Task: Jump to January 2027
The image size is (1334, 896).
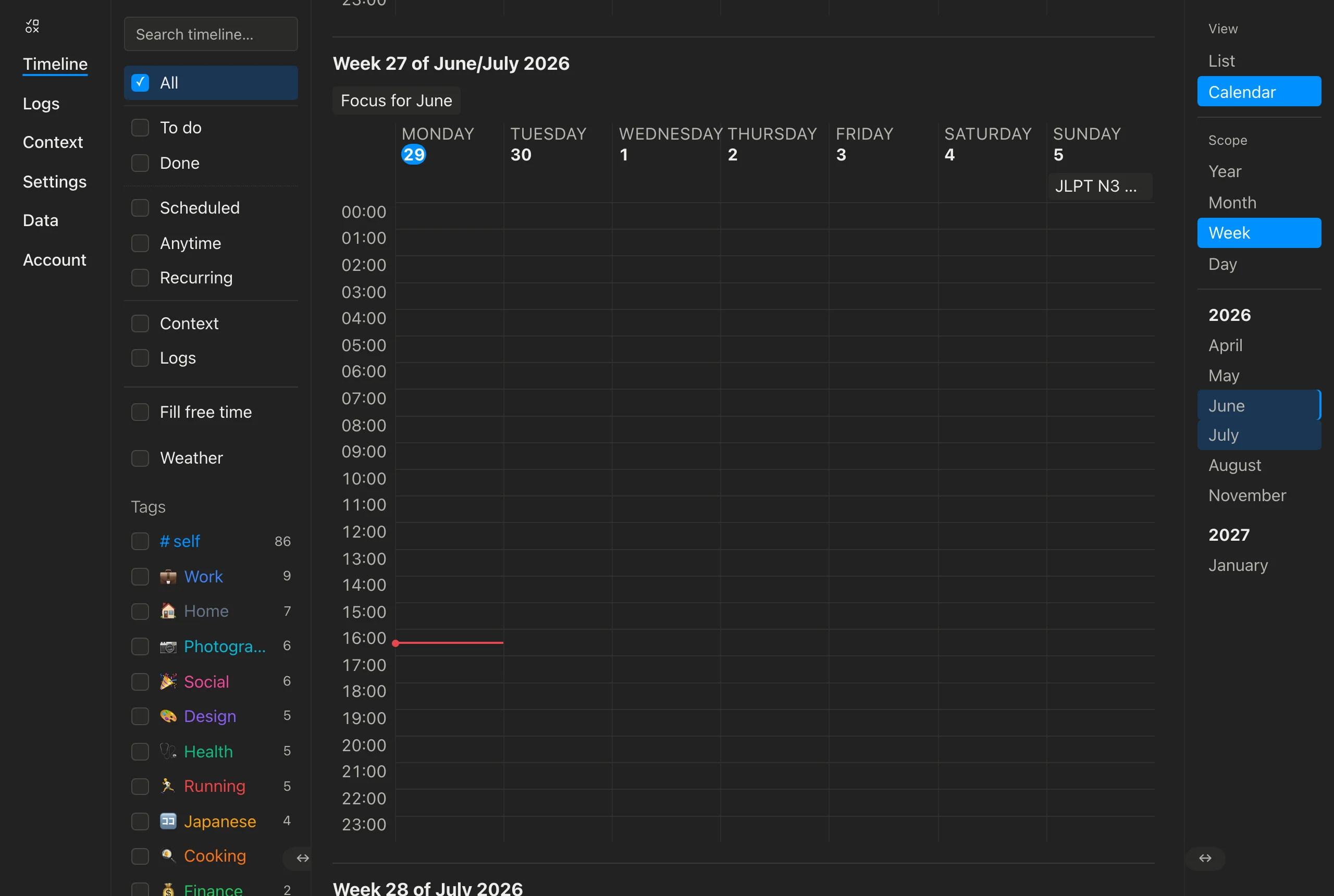Action: tap(1259, 565)
